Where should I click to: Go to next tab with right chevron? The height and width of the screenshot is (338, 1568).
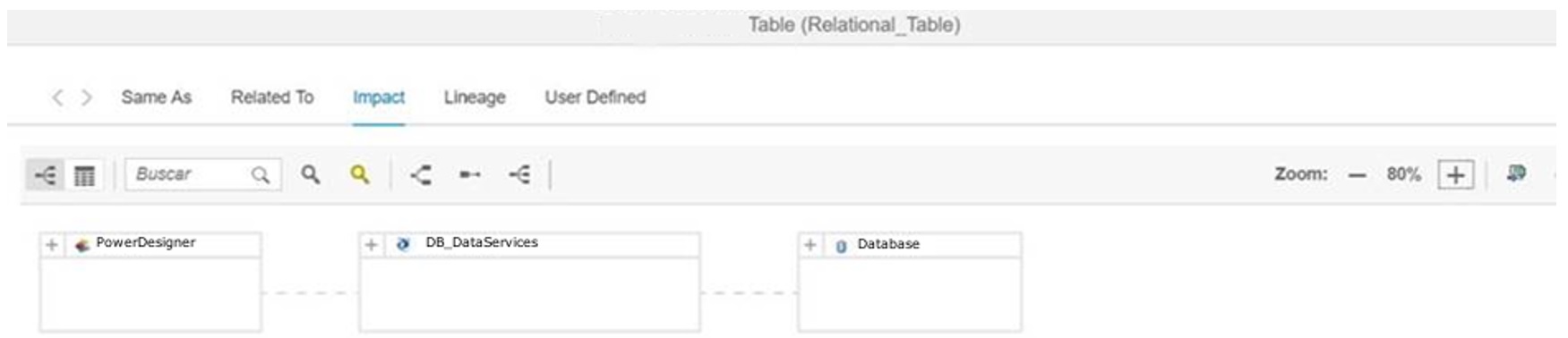tap(87, 97)
